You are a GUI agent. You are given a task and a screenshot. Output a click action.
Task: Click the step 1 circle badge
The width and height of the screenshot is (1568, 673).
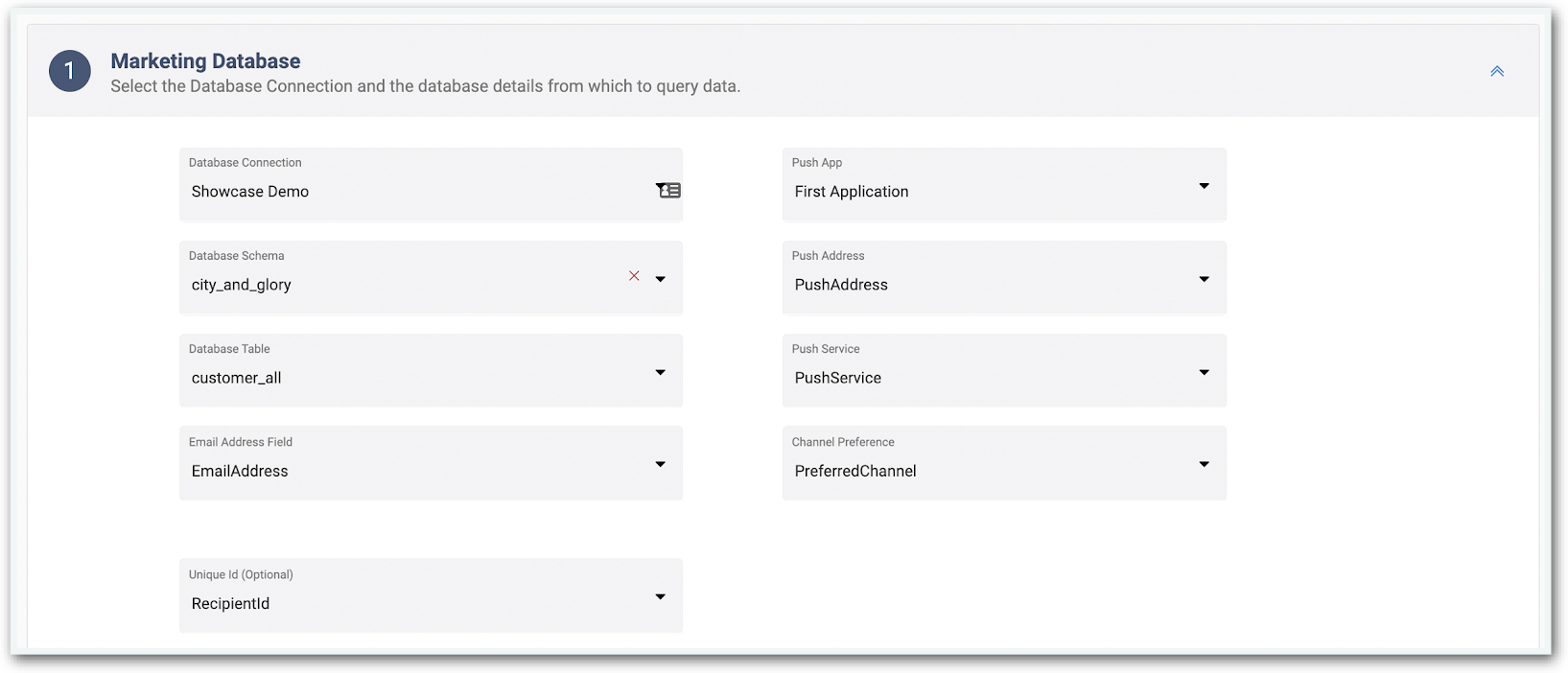[70, 71]
